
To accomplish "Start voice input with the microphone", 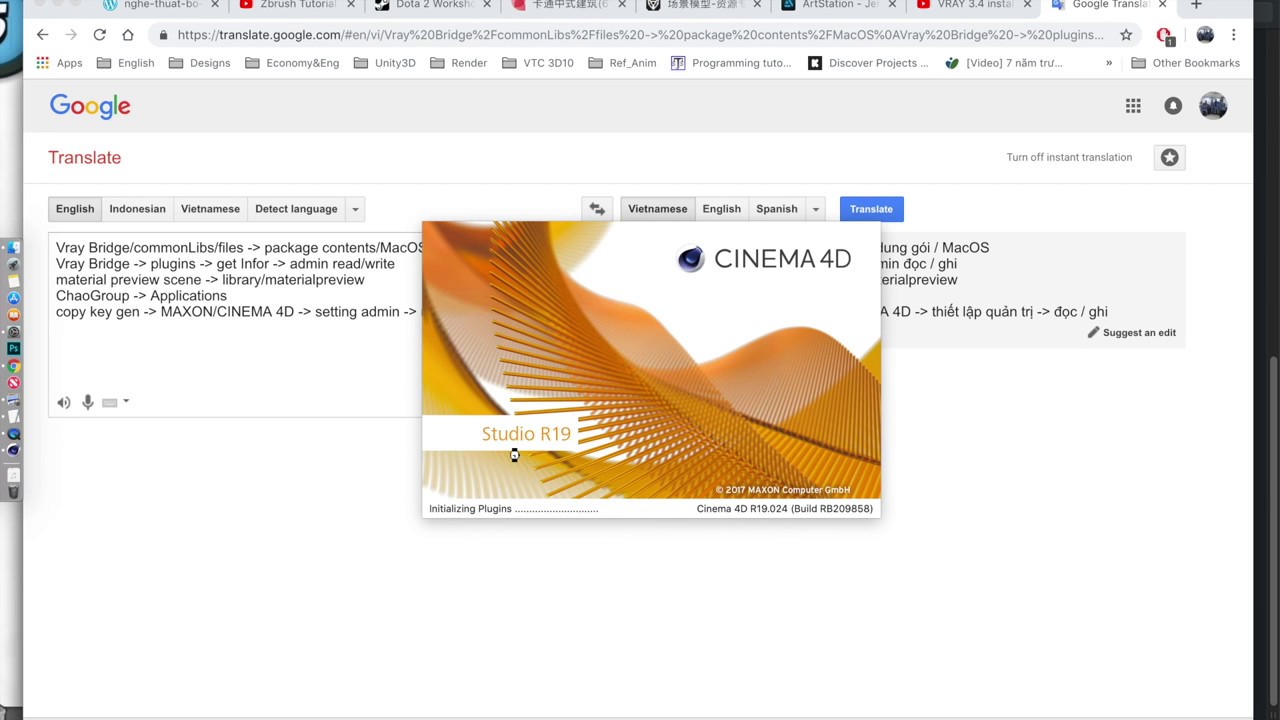I will coord(88,402).
